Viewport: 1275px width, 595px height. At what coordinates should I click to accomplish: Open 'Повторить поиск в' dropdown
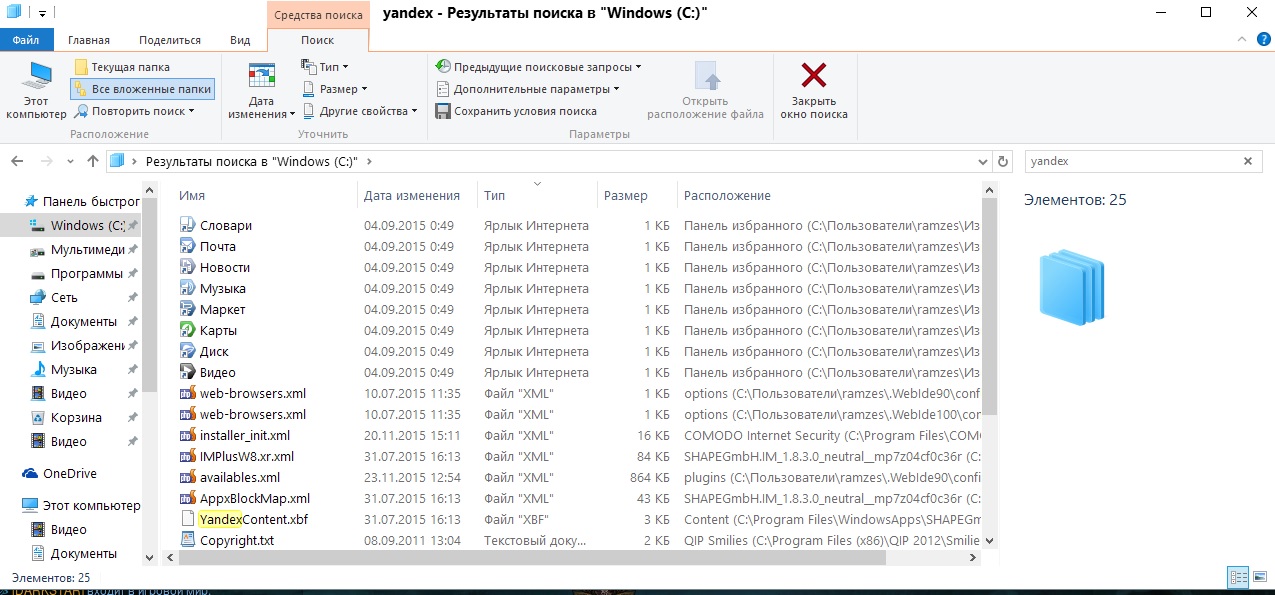click(x=134, y=111)
